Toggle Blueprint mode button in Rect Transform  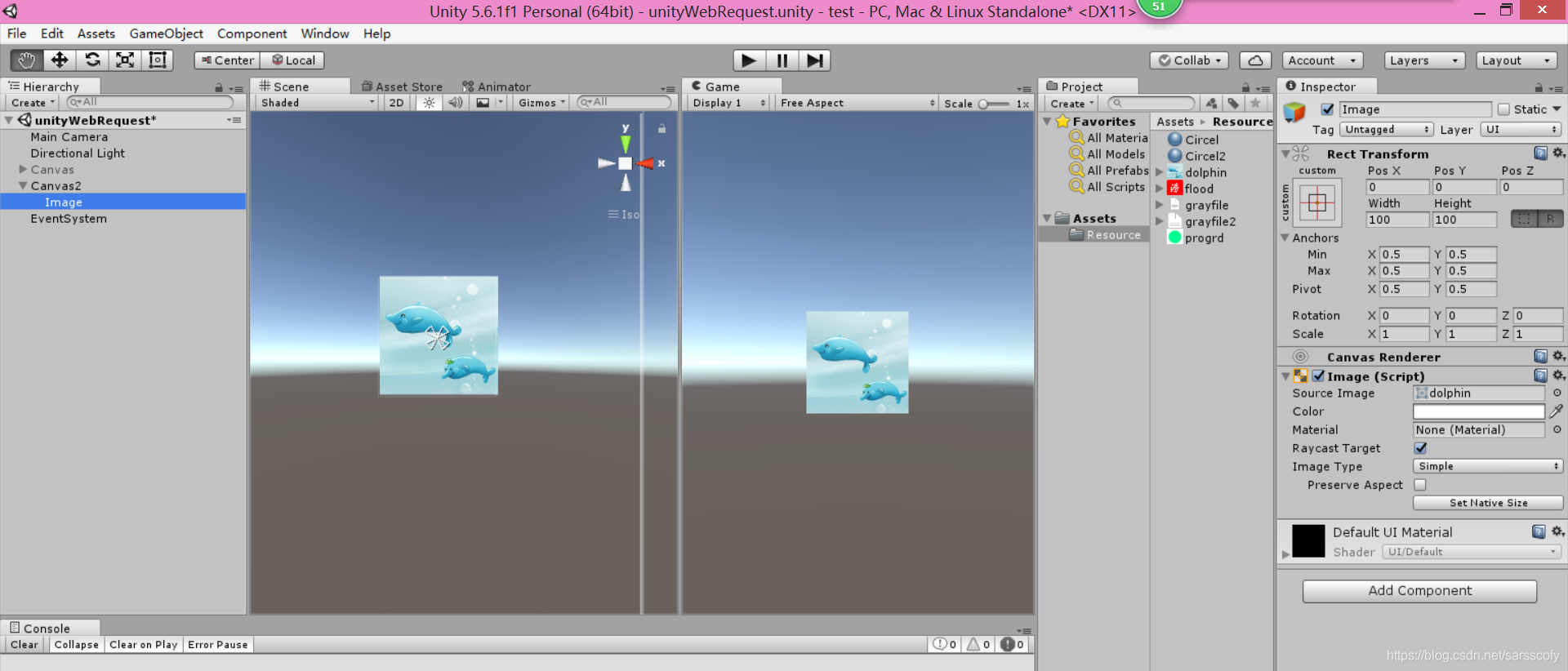point(1524,219)
